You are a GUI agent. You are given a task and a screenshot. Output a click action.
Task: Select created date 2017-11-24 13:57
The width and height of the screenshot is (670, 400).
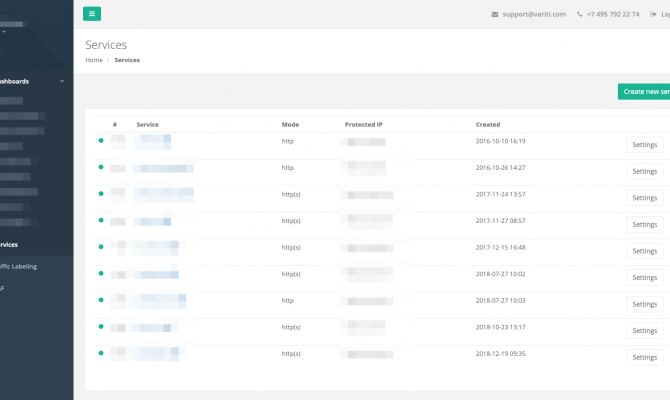[500, 194]
